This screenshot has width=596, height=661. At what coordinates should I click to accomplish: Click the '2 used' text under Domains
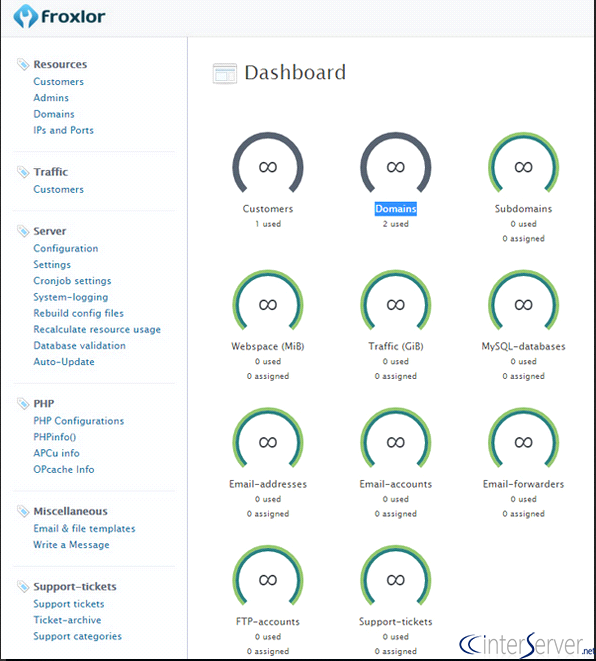click(x=396, y=224)
